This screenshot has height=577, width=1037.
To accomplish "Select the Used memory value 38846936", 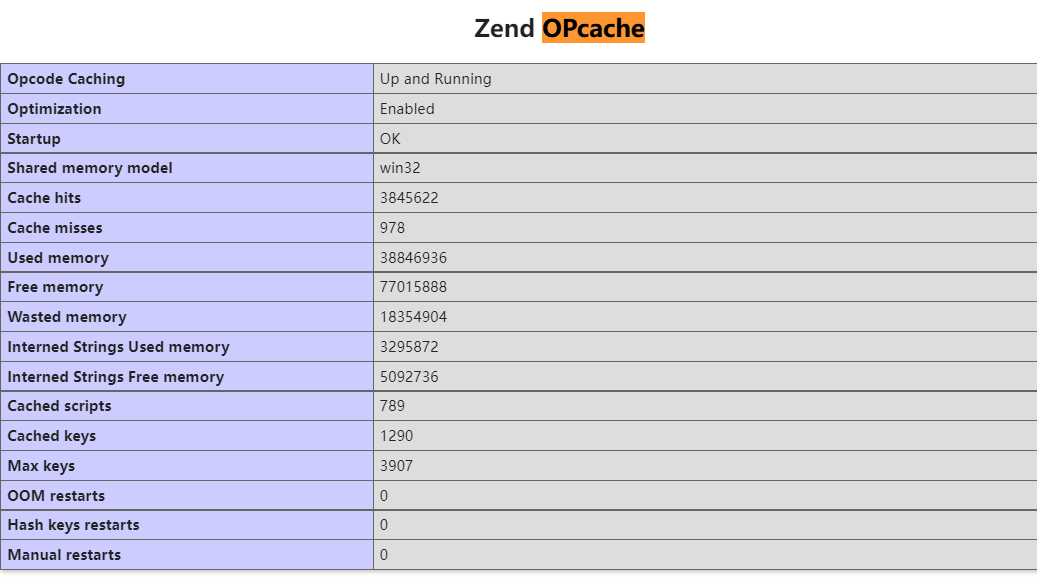I will pyautogui.click(x=413, y=258).
